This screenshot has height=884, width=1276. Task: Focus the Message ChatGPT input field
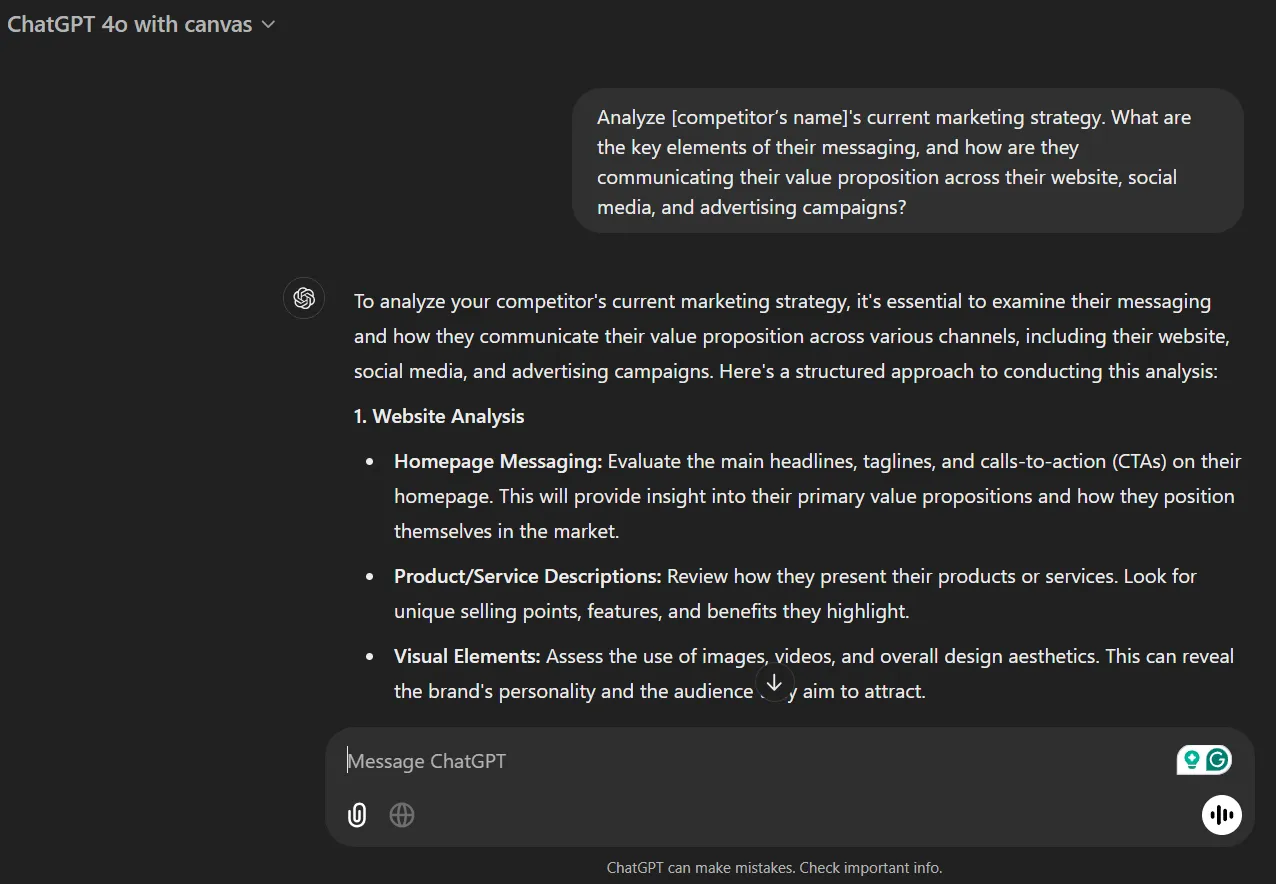pos(760,761)
